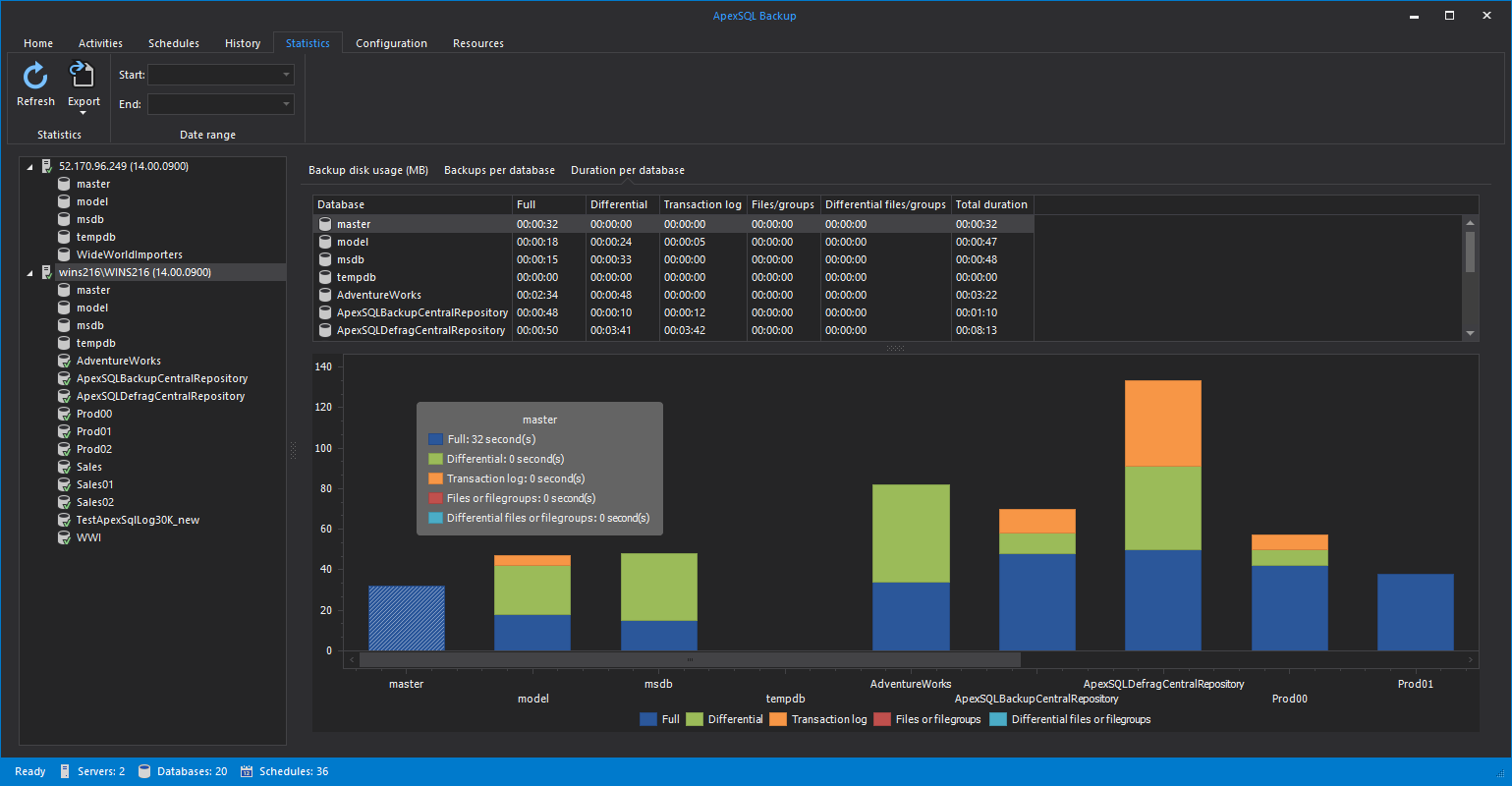This screenshot has width=1512, height=786.
Task: Click the Databases icon in status bar
Action: tap(143, 771)
